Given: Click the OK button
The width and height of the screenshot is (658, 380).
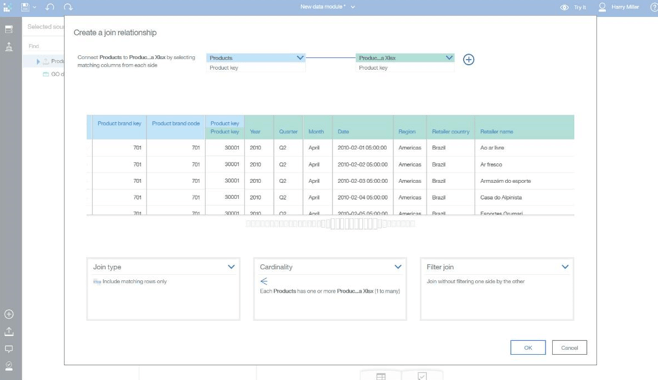Looking at the screenshot, I should 528,348.
